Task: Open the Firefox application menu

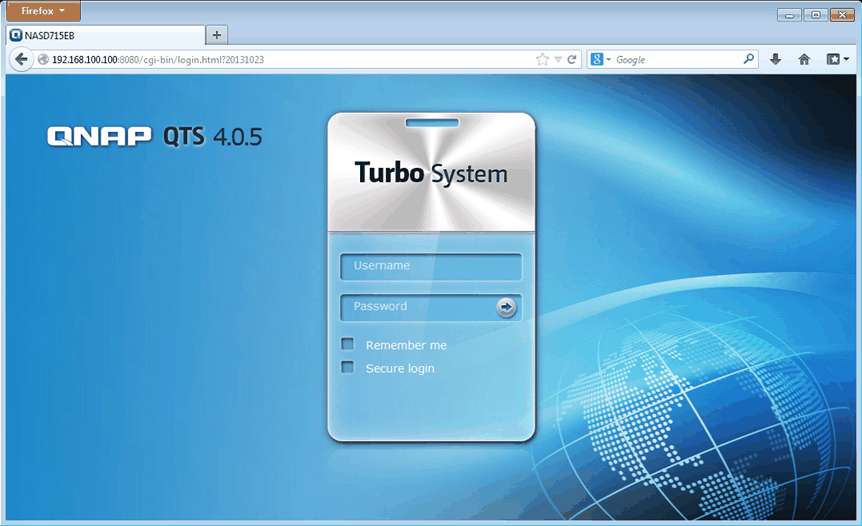Action: pos(43,11)
